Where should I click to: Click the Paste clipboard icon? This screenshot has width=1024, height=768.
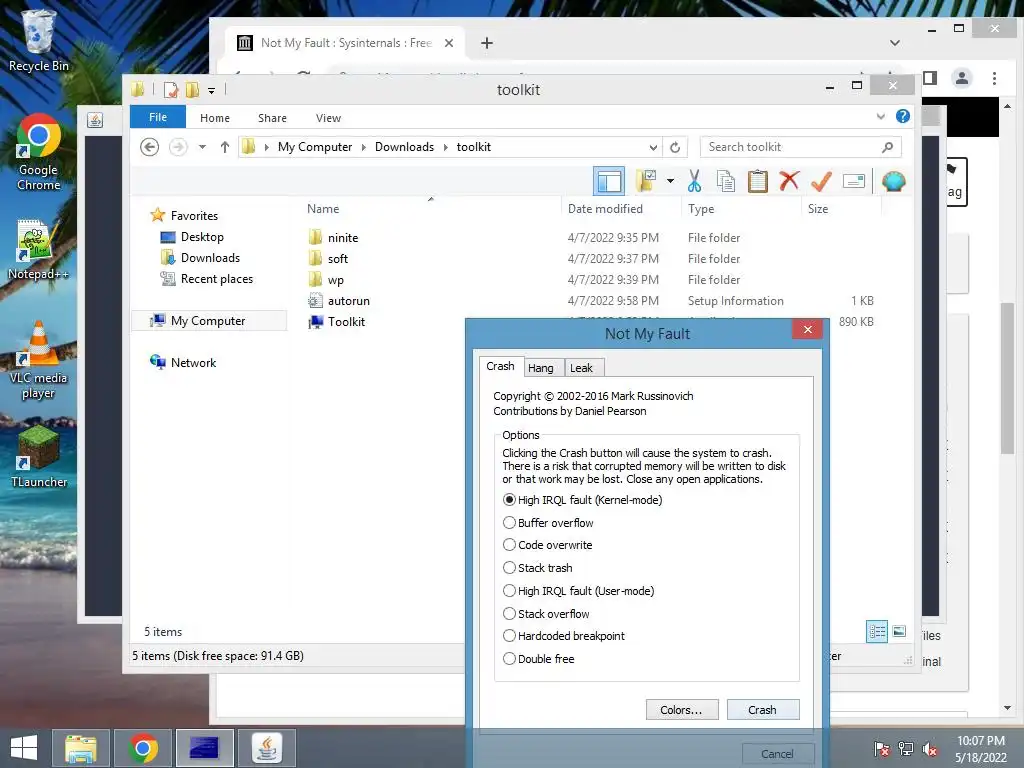[758, 181]
